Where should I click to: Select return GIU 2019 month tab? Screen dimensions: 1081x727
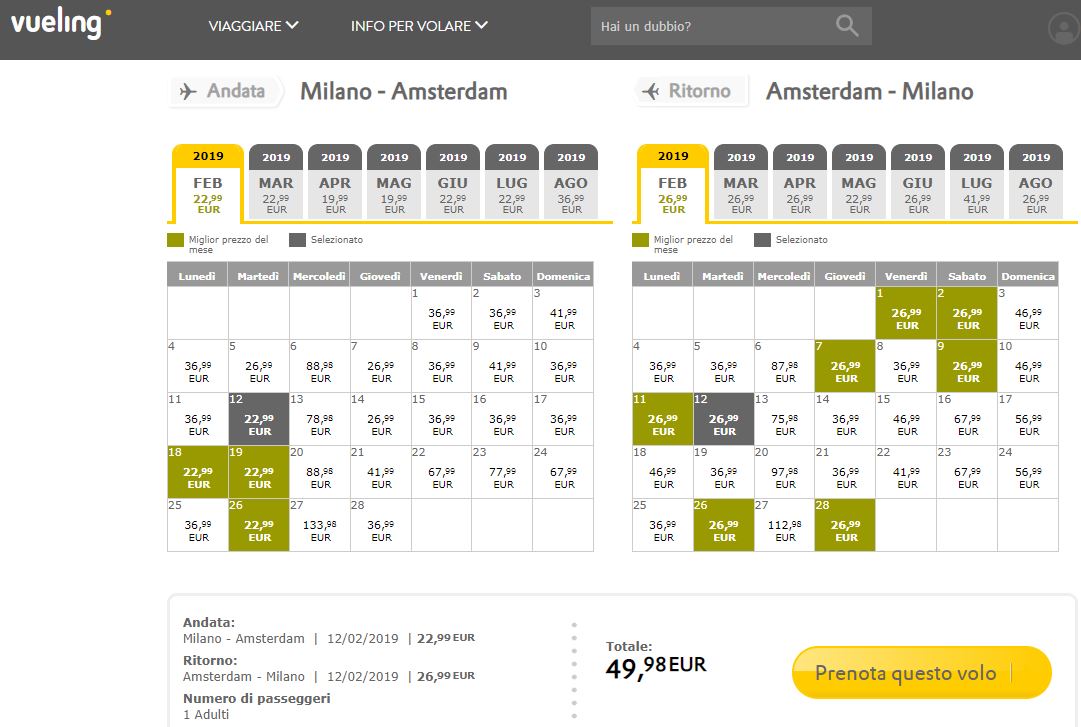918,183
